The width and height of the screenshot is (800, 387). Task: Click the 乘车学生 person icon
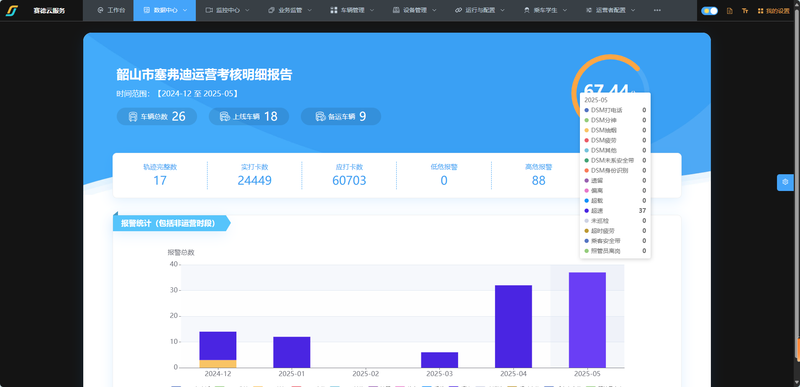527,10
